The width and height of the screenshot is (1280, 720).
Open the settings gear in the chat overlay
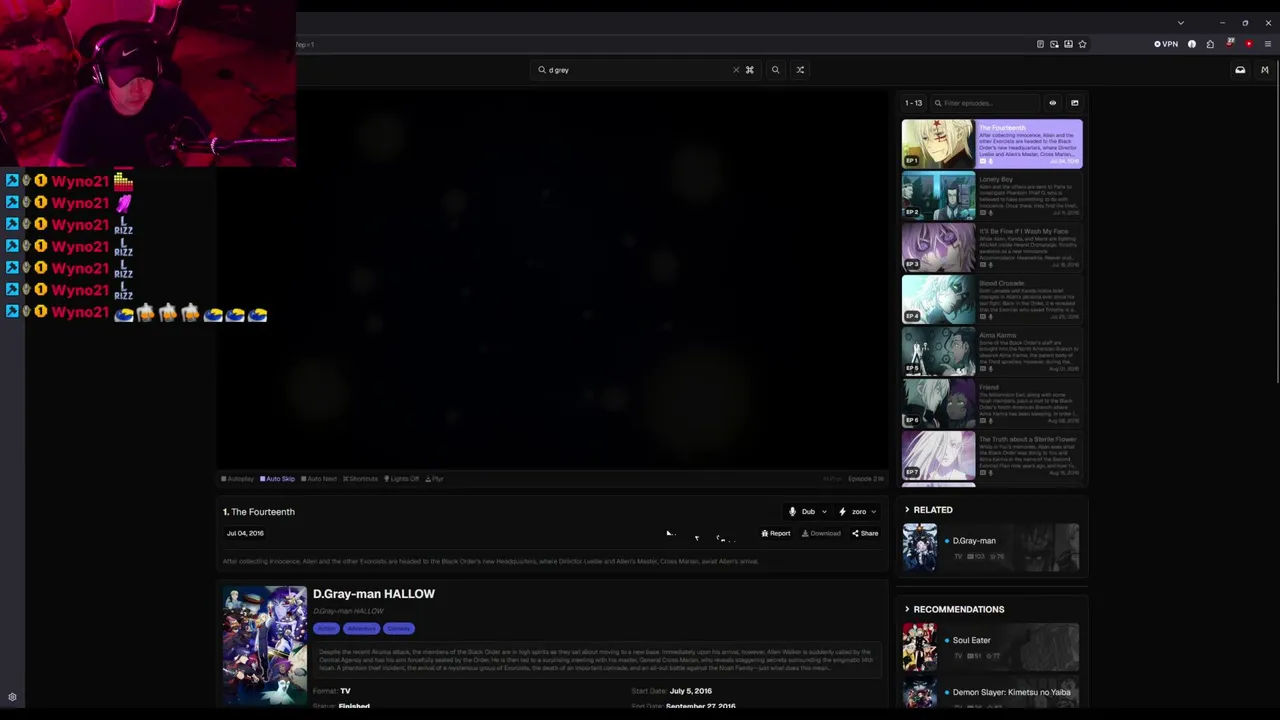(x=12, y=697)
